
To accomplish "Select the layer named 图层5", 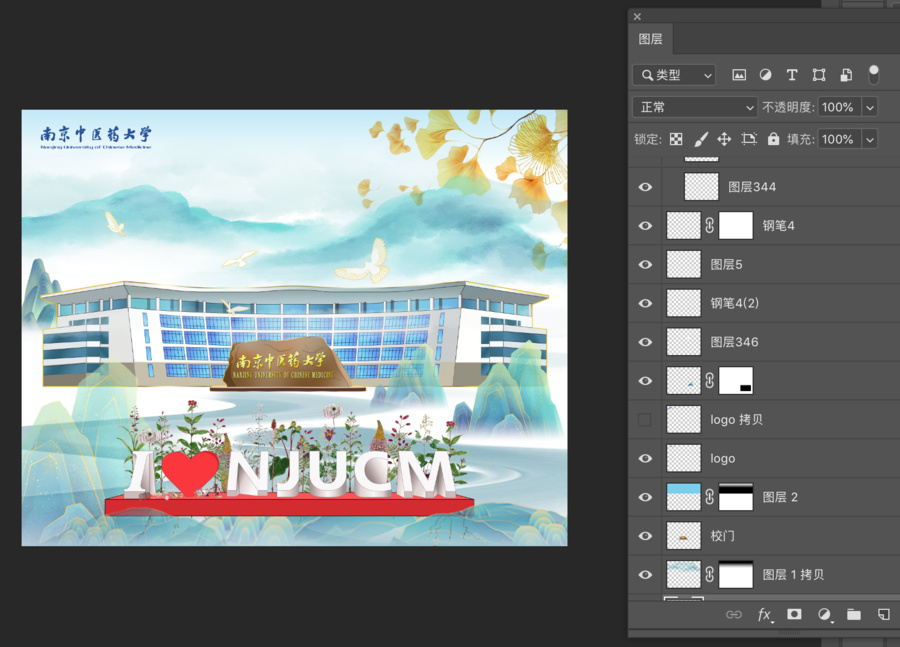I will 727,265.
